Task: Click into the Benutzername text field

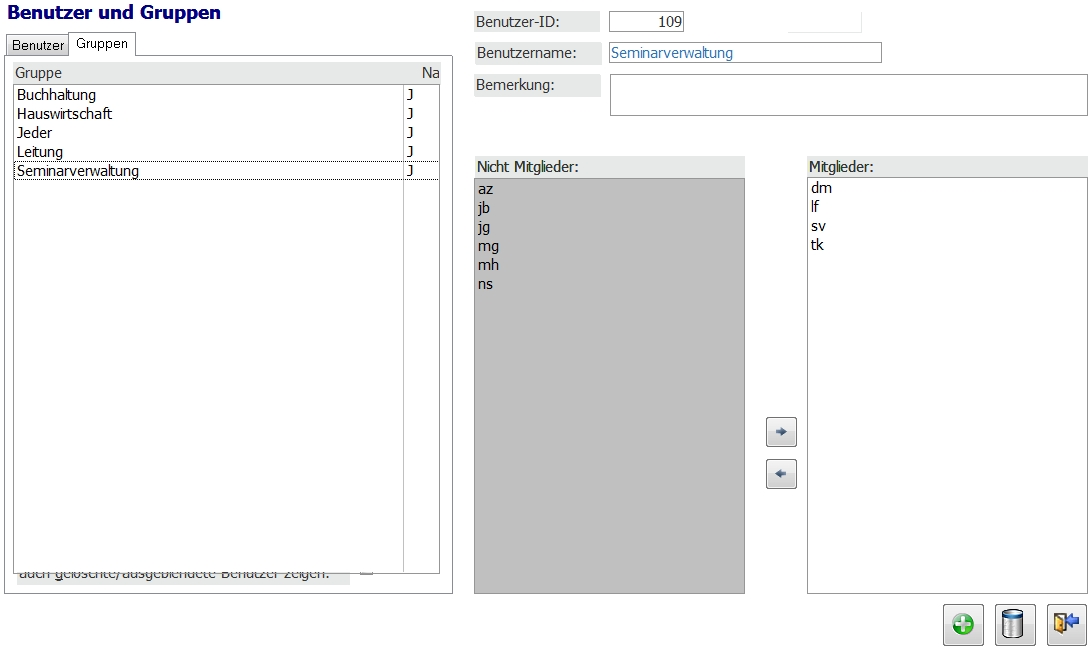Action: [x=744, y=53]
